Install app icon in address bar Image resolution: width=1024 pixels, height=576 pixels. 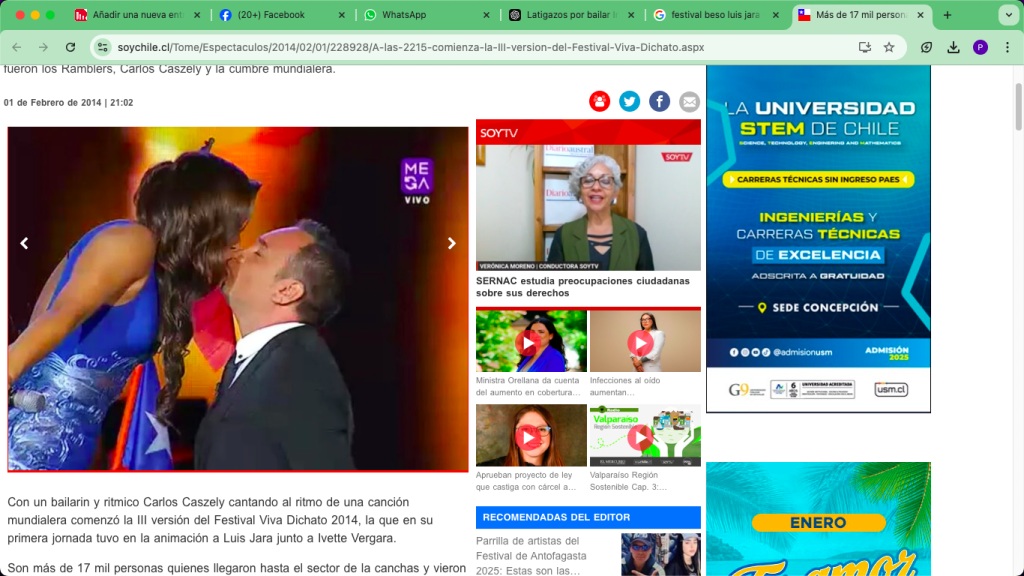point(865,47)
